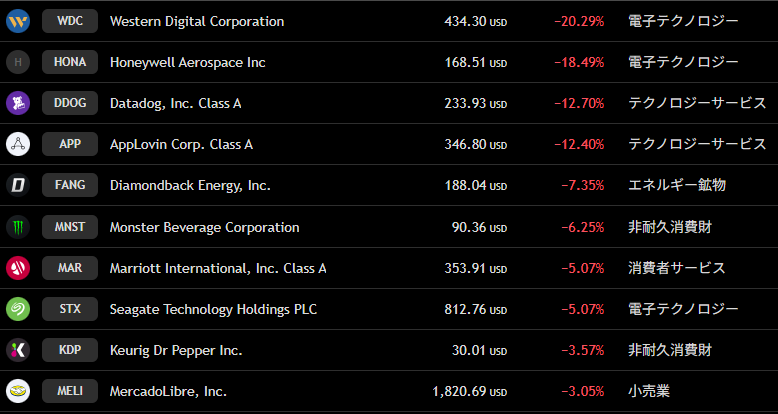Image resolution: width=778 pixels, height=414 pixels.
Task: Open the Datadog purple dog logo
Action: (x=18, y=103)
